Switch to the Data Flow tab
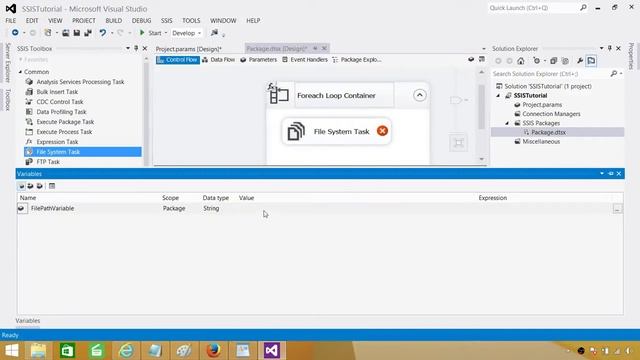This screenshot has width=640, height=360. 218,60
